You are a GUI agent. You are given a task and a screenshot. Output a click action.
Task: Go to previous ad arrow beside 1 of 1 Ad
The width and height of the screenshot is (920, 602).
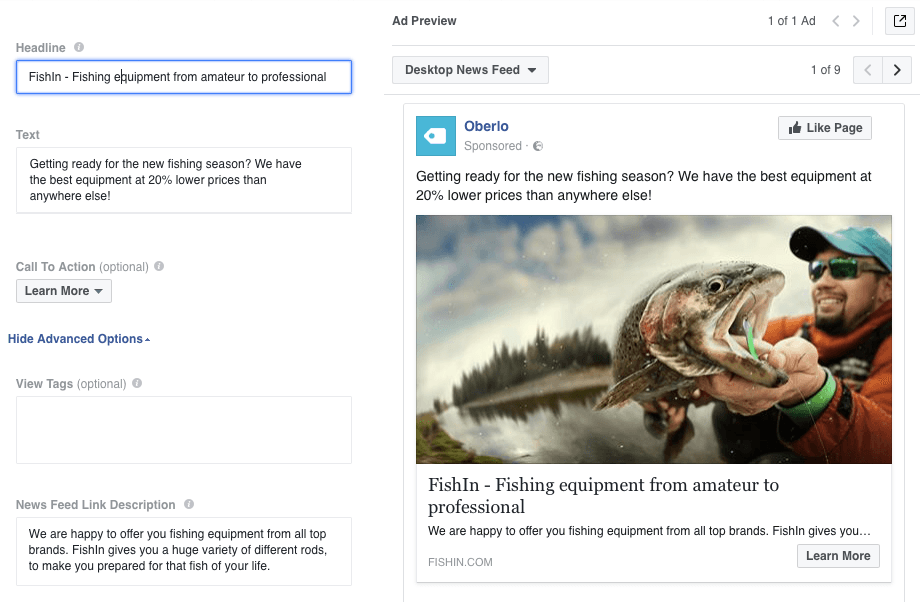[x=836, y=21]
